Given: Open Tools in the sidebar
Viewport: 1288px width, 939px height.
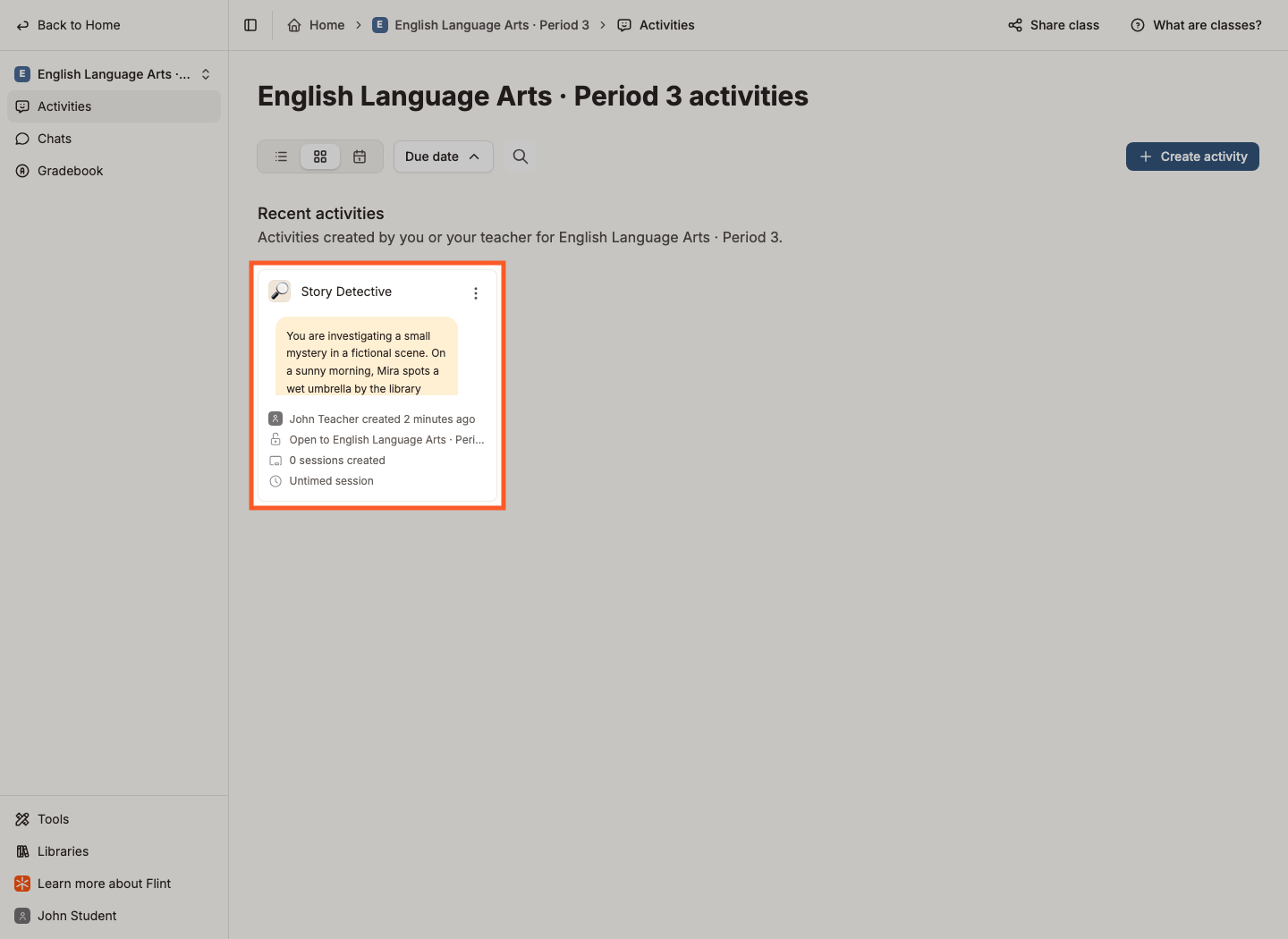Looking at the screenshot, I should pos(114,819).
